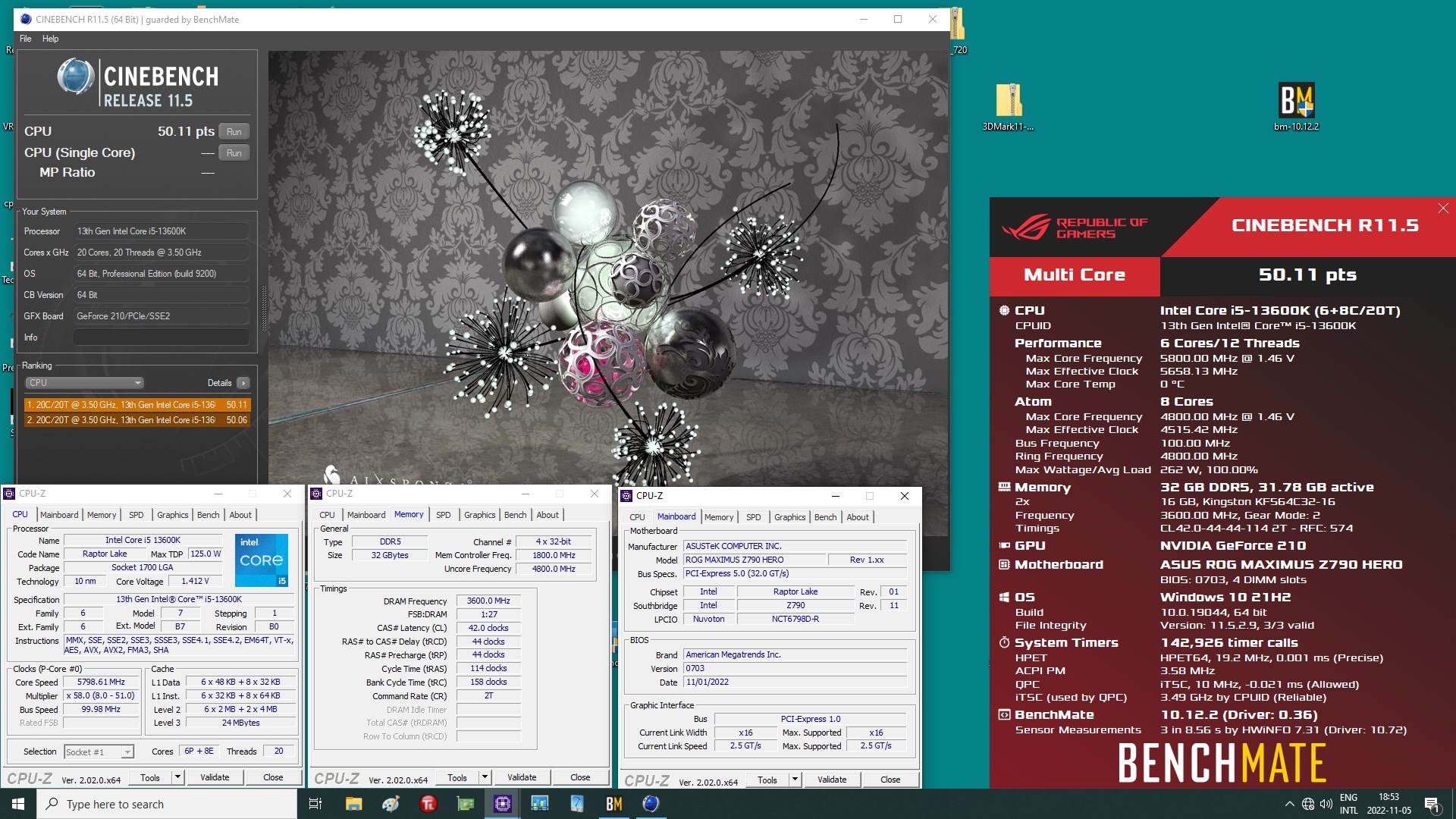
Task: Switch to SPD tab in first CPU-Z
Action: point(136,515)
